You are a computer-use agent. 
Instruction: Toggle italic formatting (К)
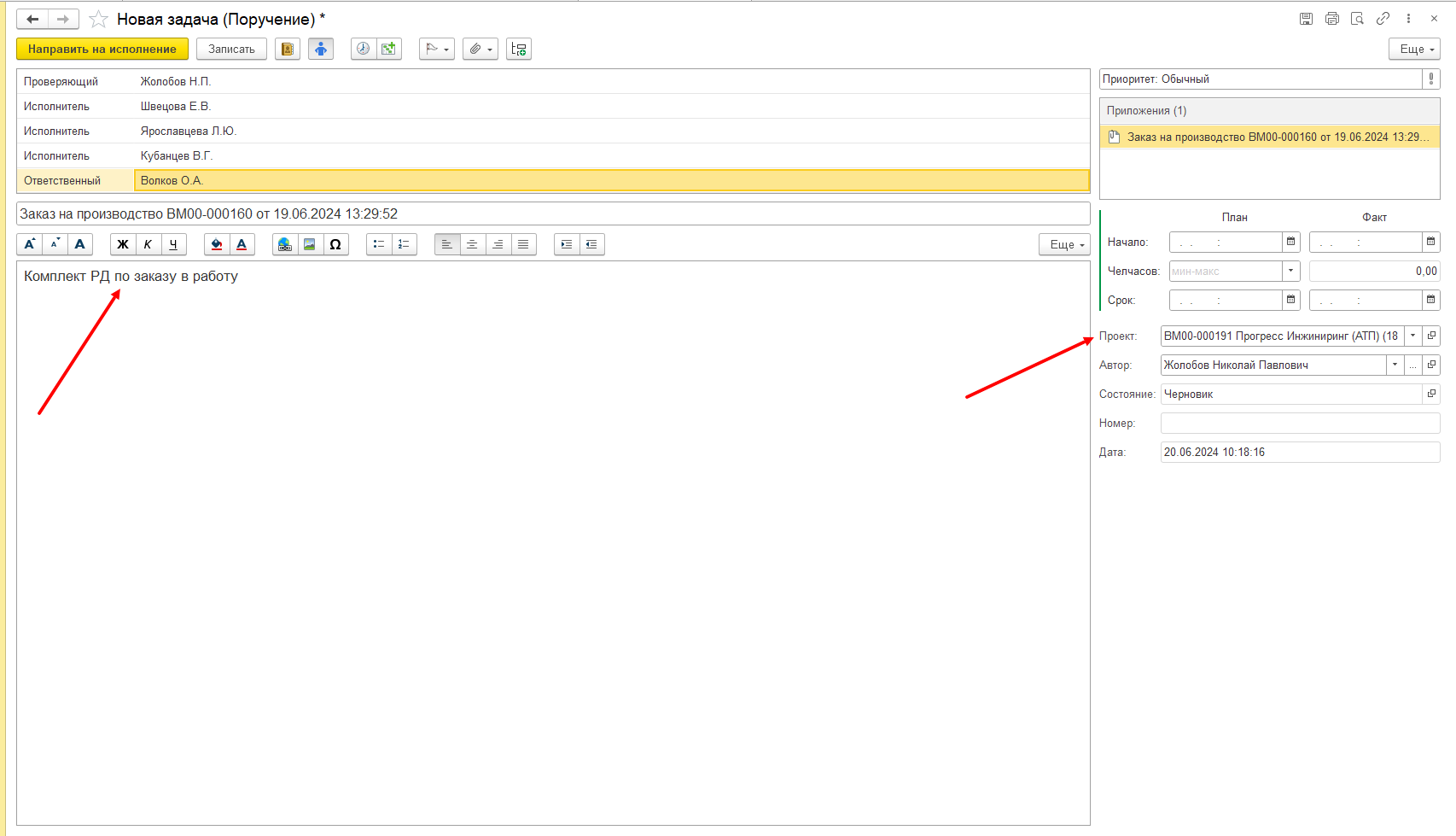[149, 244]
